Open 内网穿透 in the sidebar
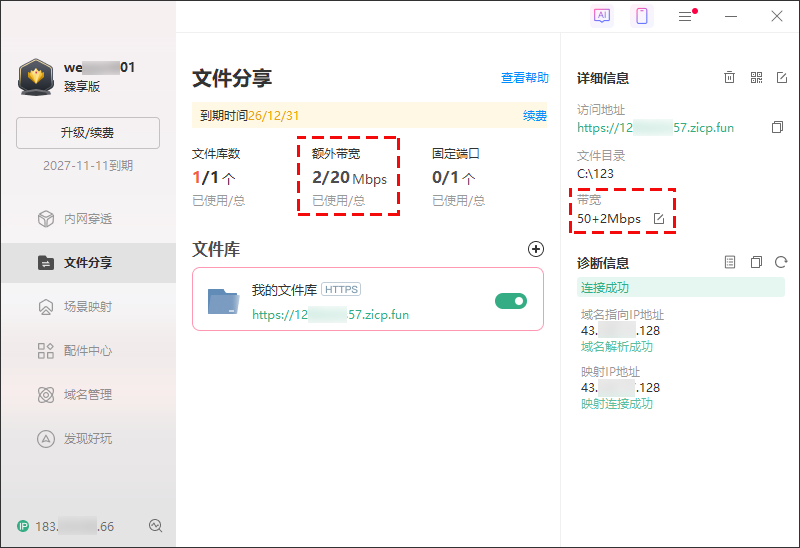This screenshot has width=800, height=548. (88, 219)
